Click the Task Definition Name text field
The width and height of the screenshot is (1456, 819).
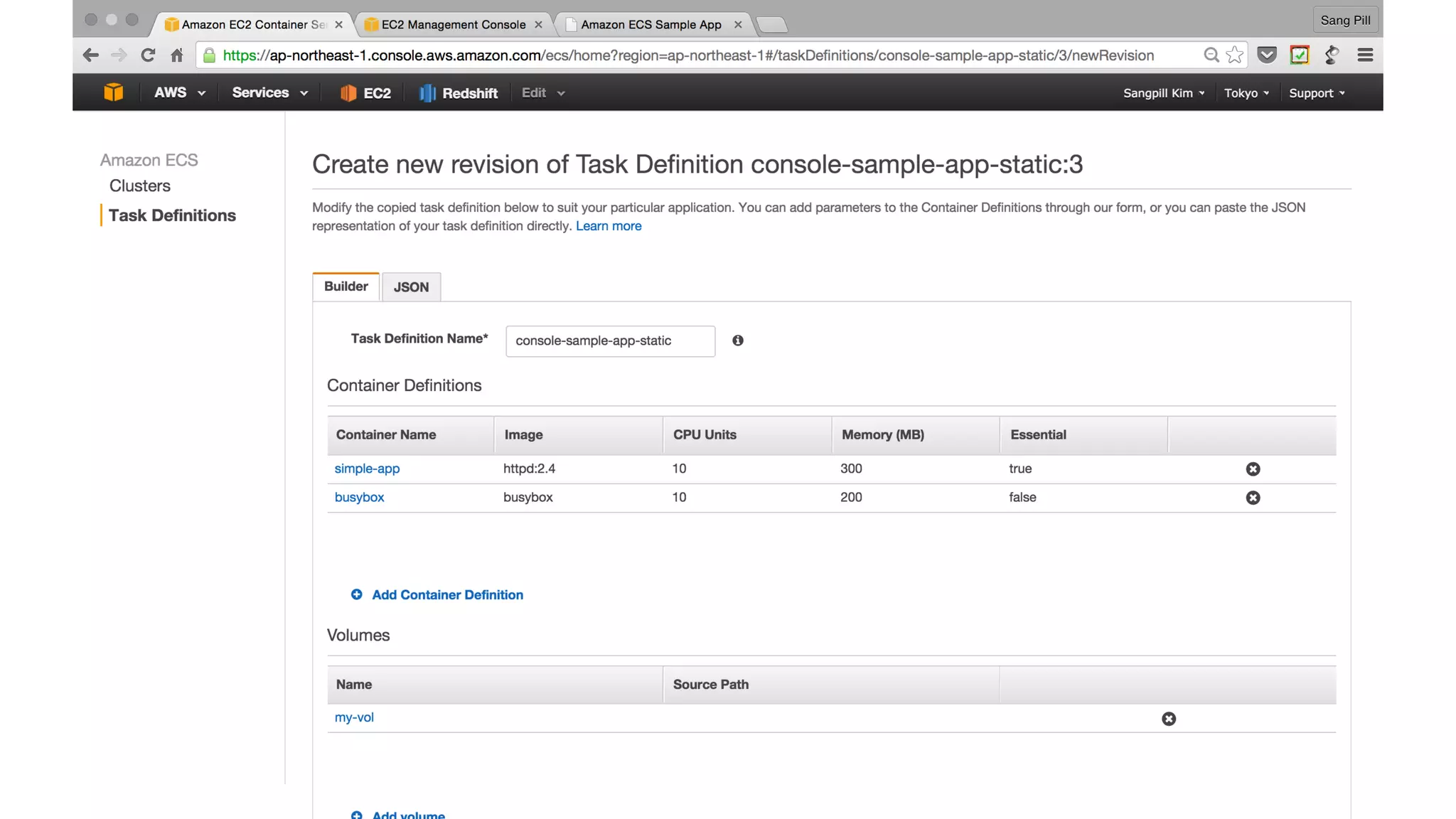point(610,341)
